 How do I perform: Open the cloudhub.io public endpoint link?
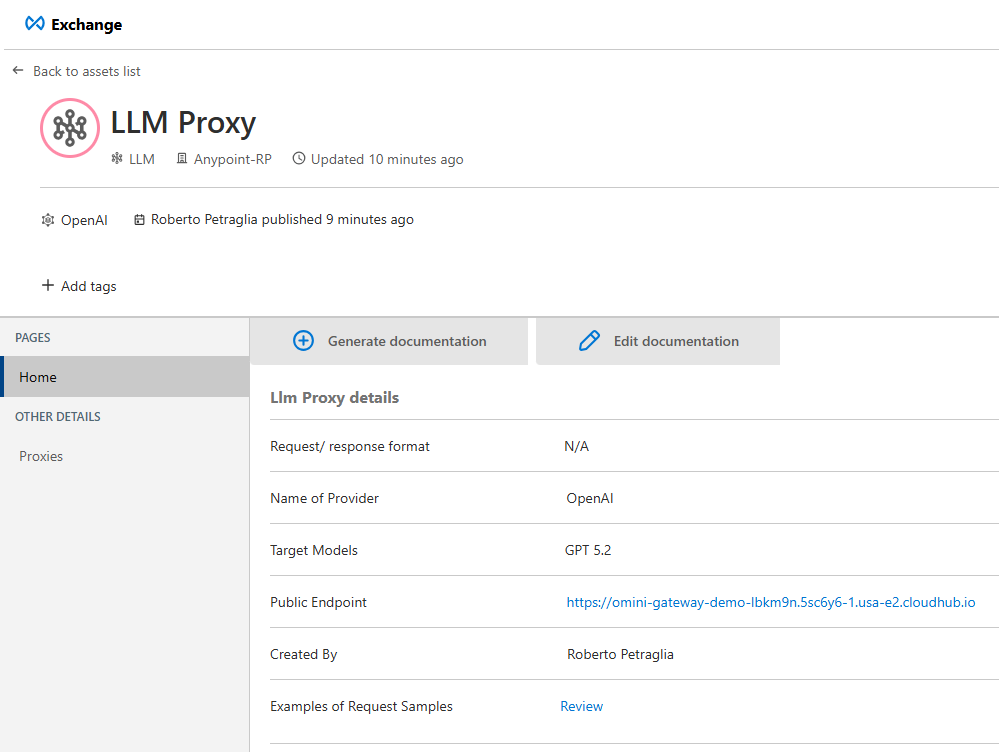pyautogui.click(x=770, y=602)
